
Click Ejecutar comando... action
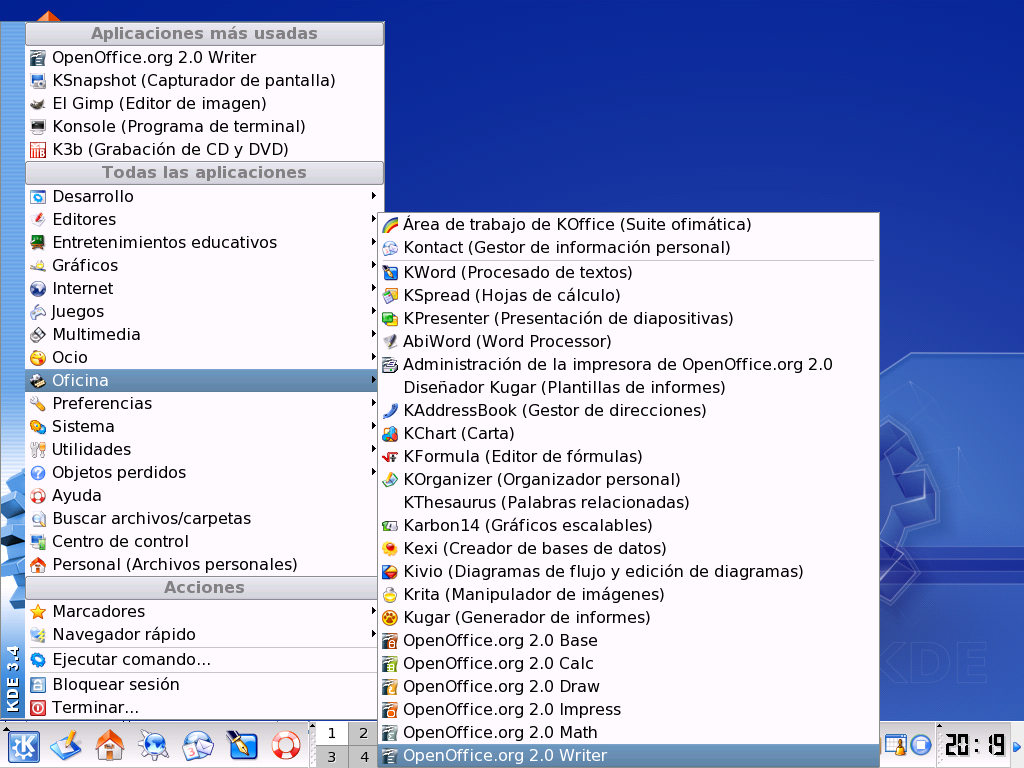pyautogui.click(x=131, y=660)
